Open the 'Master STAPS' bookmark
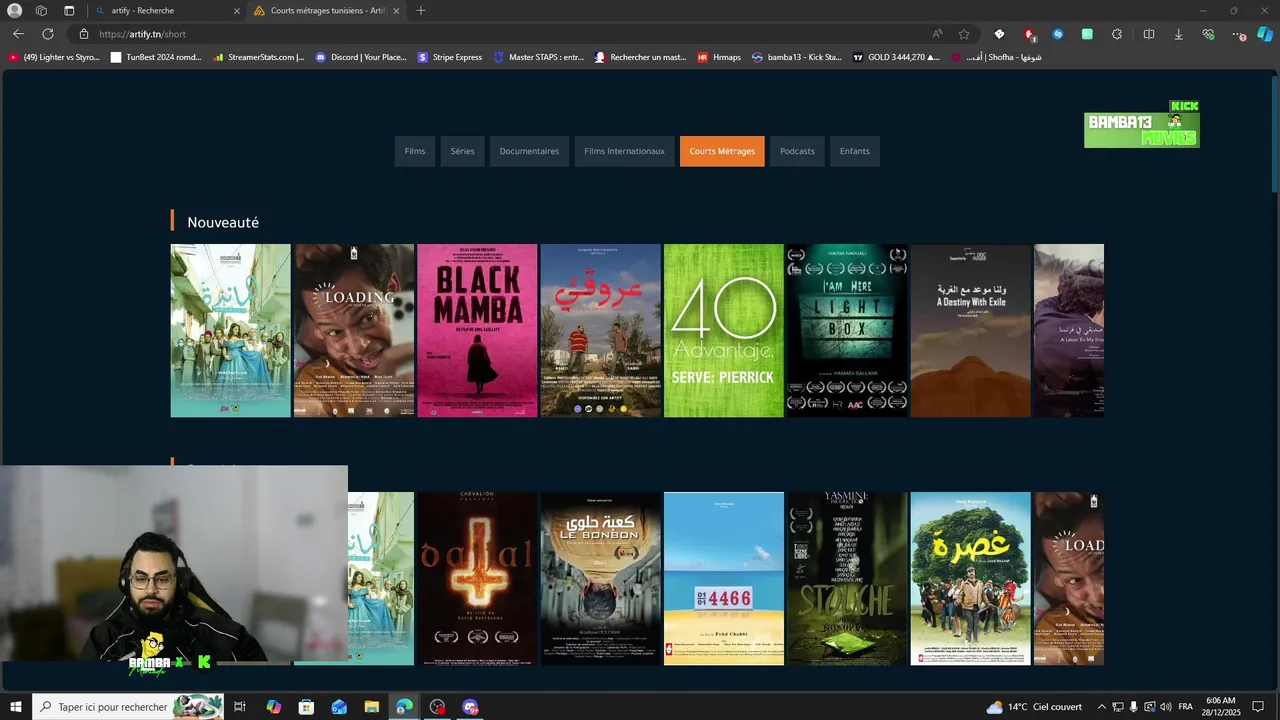Image resolution: width=1280 pixels, height=720 pixels. pyautogui.click(x=539, y=57)
